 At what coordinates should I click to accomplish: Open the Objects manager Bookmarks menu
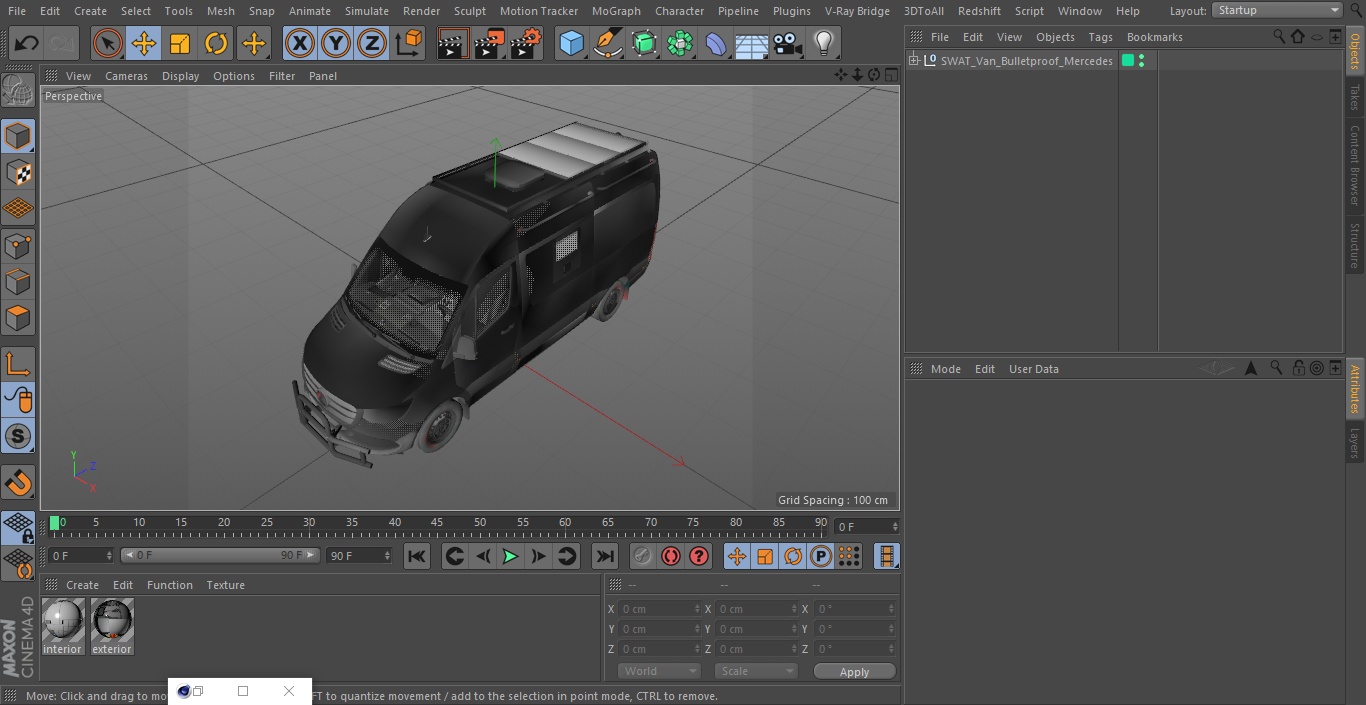(x=1154, y=37)
